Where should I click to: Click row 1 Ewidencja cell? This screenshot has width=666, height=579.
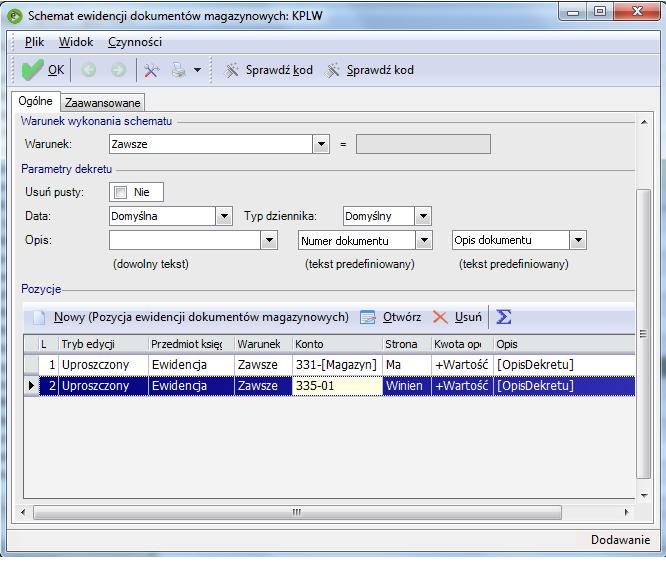pyautogui.click(x=191, y=365)
